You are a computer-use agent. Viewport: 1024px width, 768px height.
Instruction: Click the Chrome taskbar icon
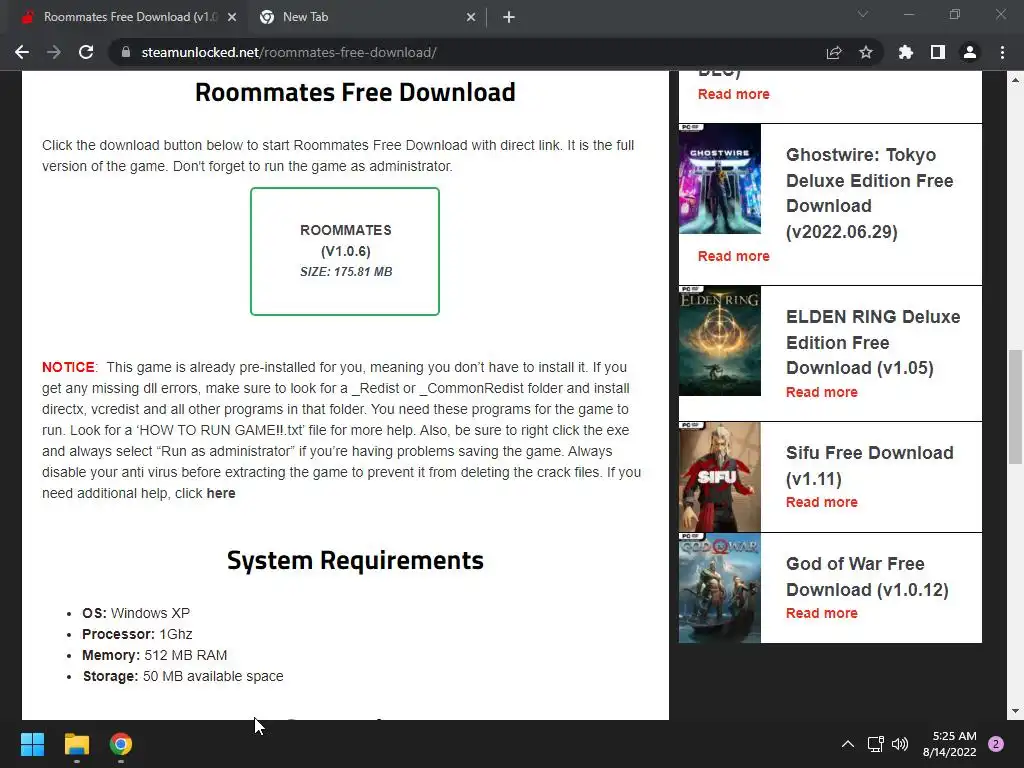coord(121,744)
